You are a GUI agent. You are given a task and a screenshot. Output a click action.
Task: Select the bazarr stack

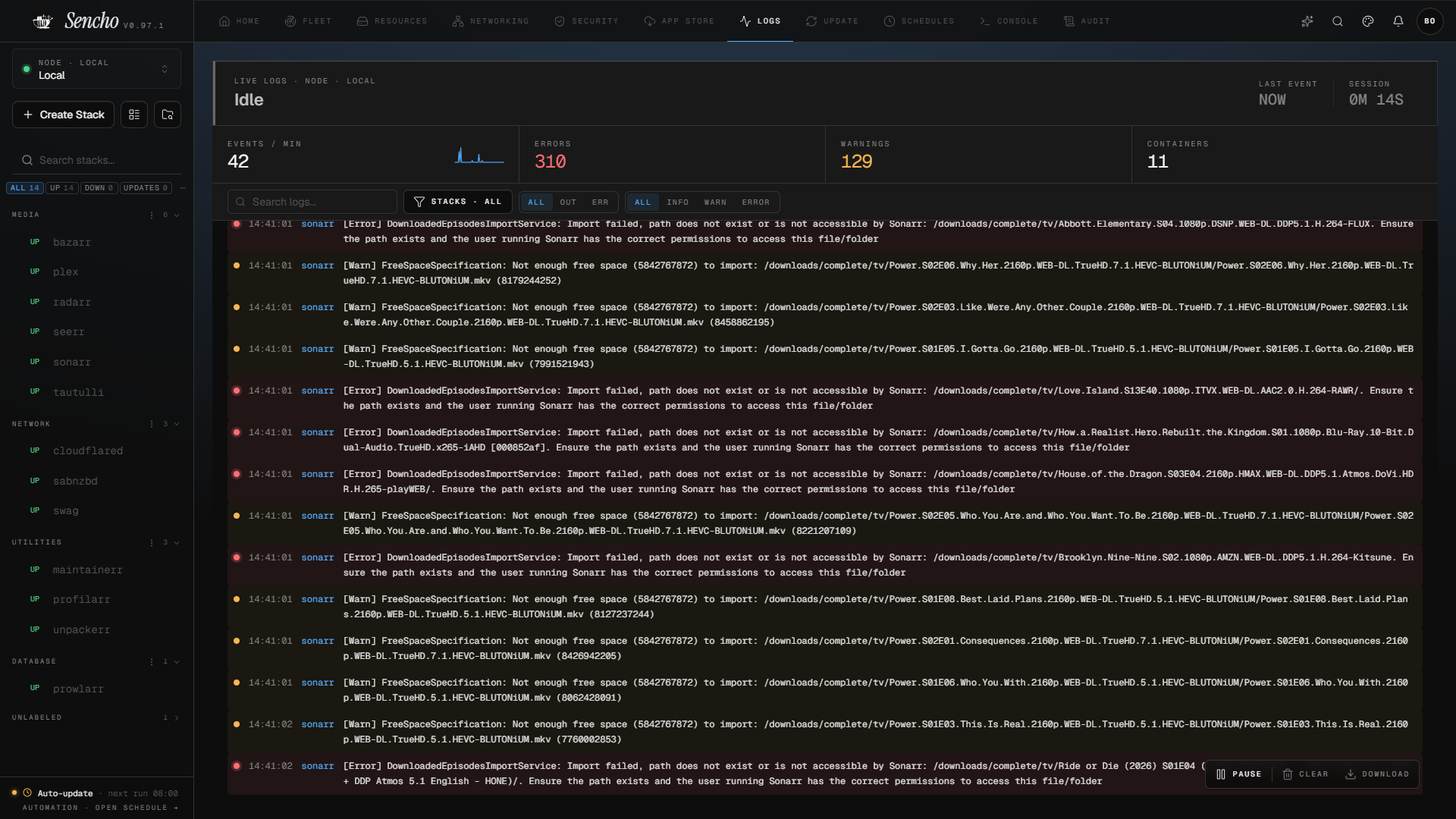pyautogui.click(x=96, y=242)
